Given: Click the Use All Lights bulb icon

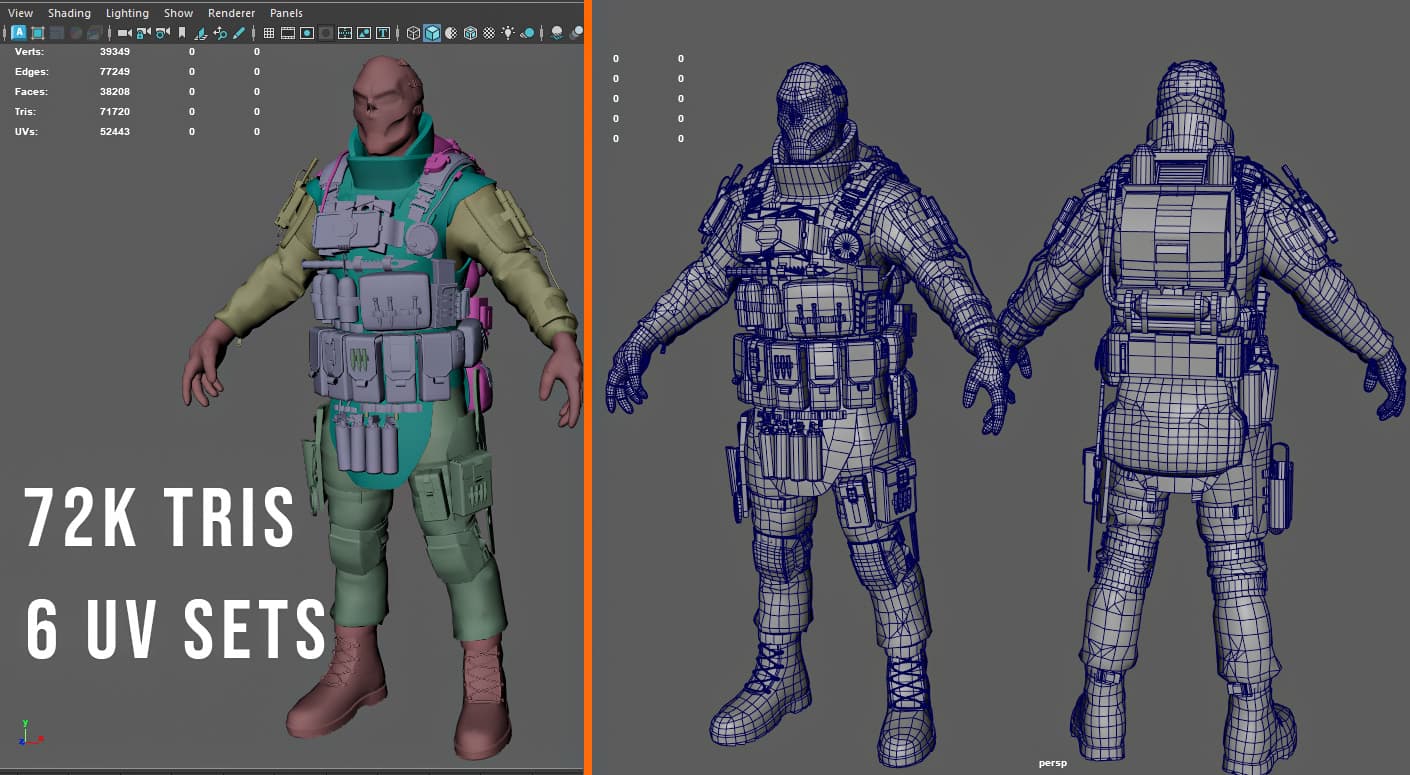Looking at the screenshot, I should (x=508, y=33).
